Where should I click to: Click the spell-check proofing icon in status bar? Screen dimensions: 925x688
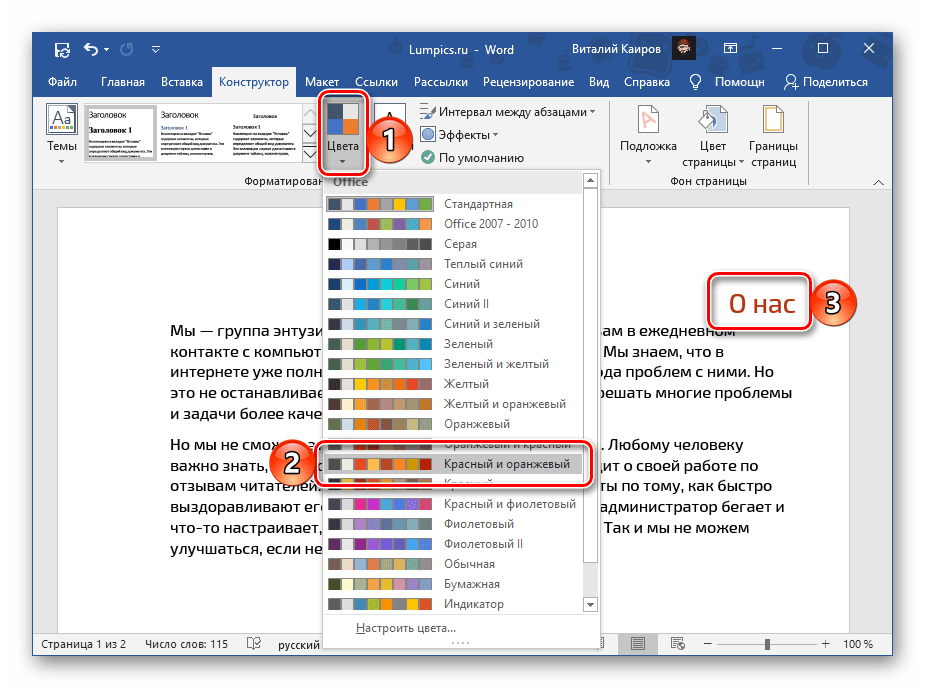point(255,644)
